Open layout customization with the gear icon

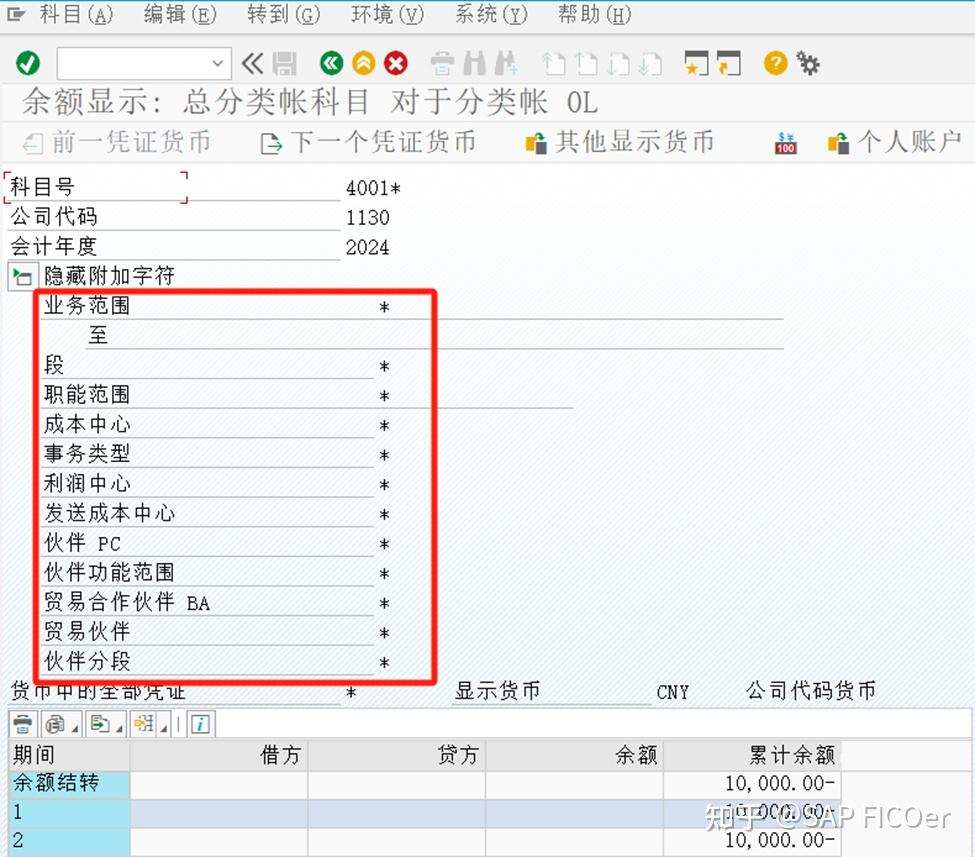point(807,62)
